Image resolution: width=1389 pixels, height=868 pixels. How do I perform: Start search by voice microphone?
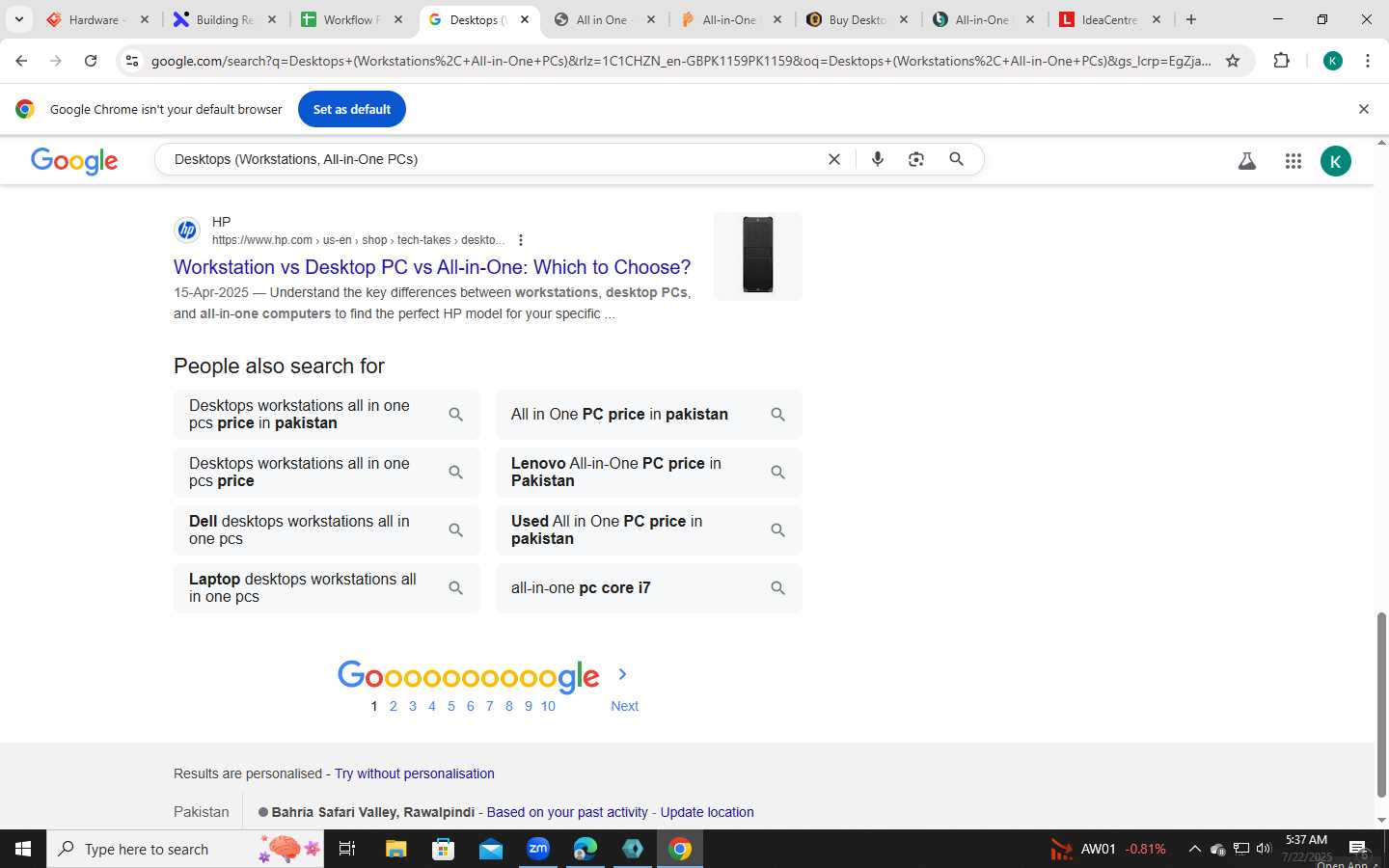click(x=878, y=159)
